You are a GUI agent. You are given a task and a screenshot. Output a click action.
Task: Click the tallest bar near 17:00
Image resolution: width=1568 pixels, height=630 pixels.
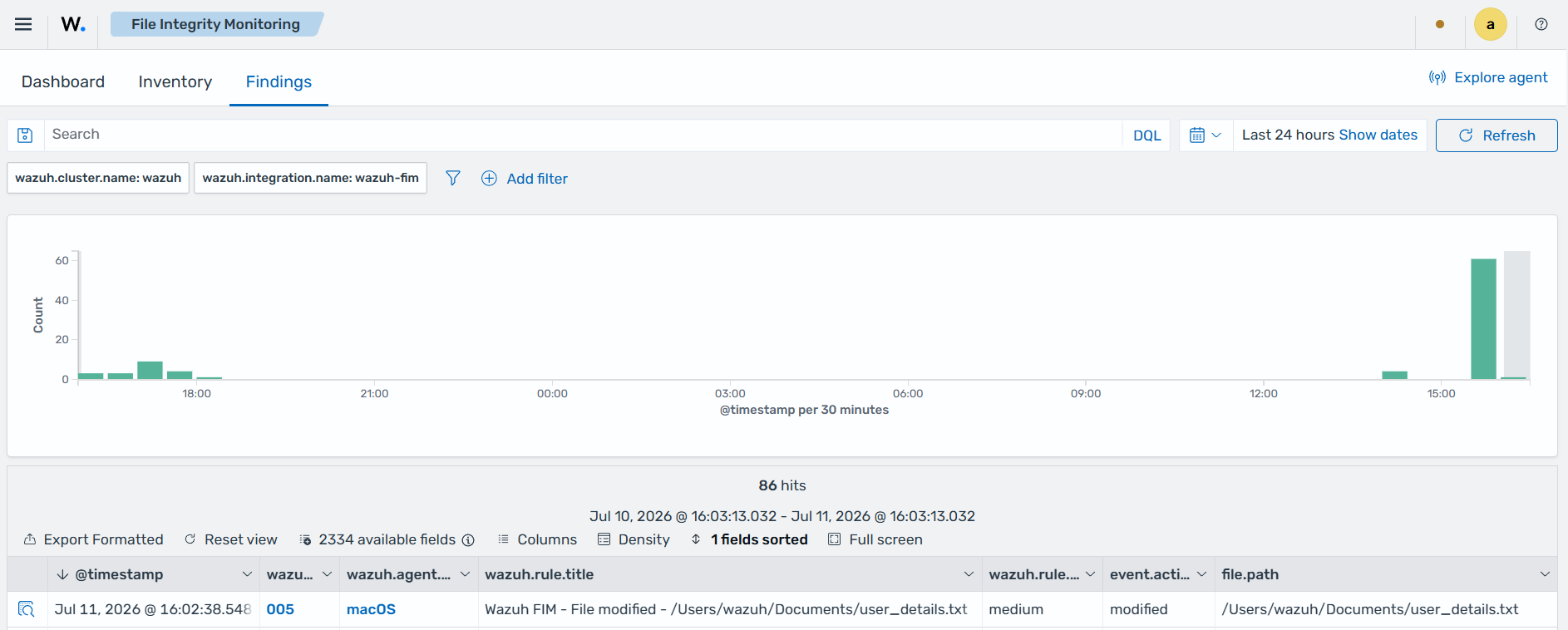(150, 371)
